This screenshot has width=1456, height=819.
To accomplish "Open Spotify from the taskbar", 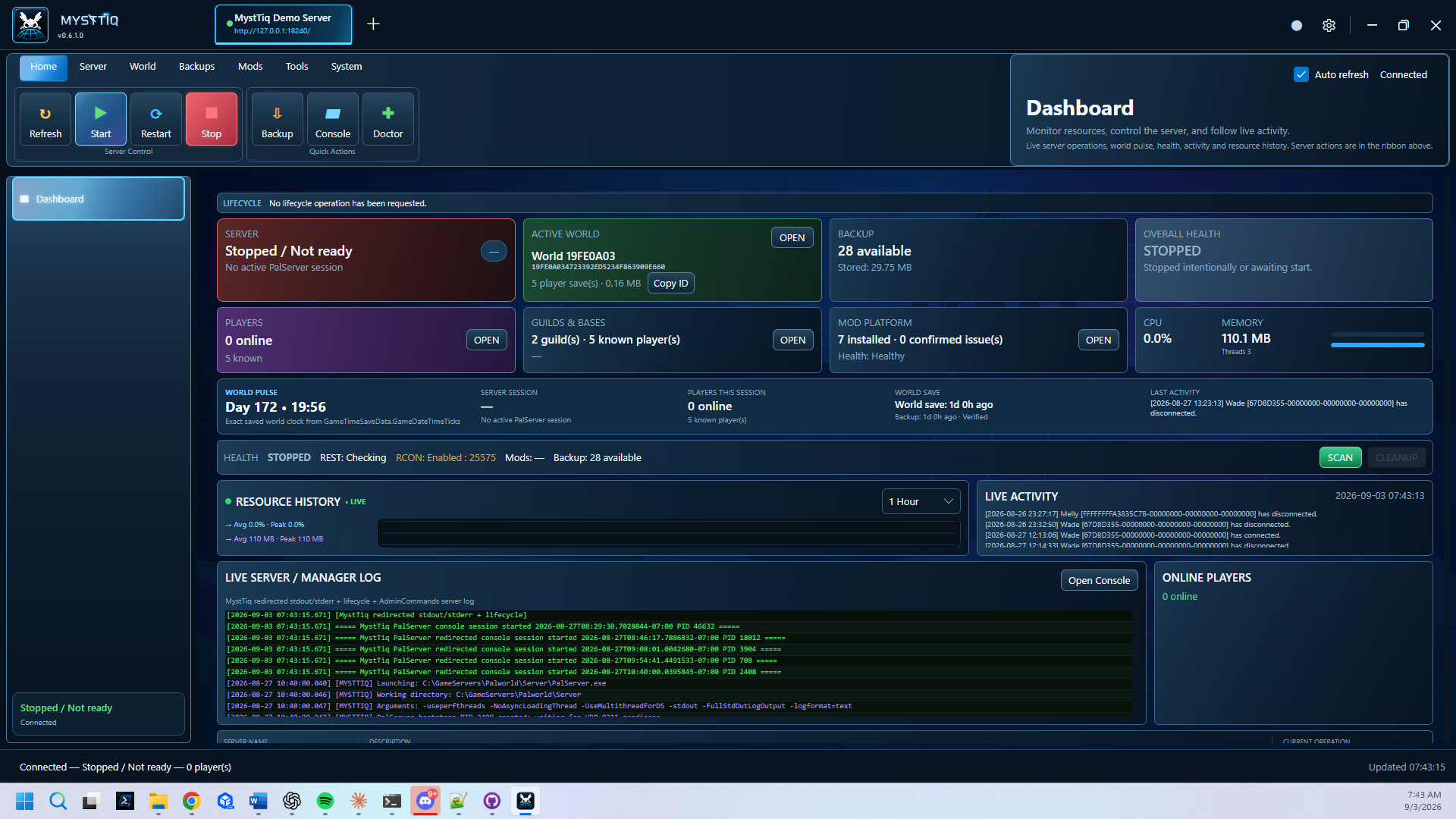I will 325,801.
